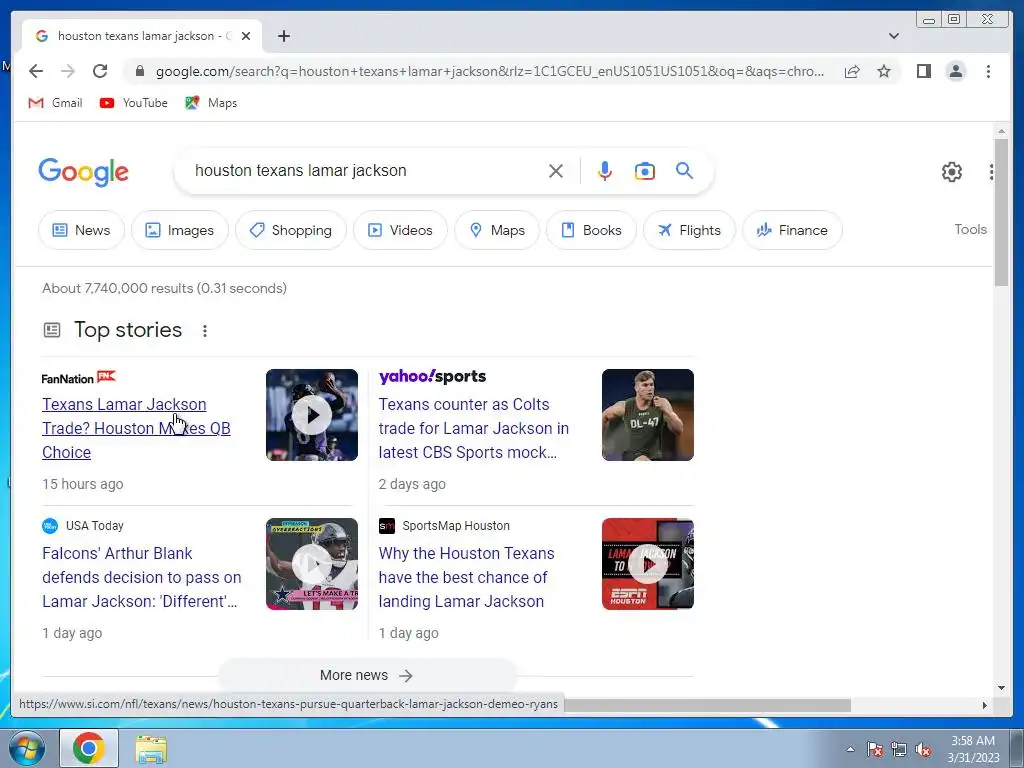Show hidden system tray icons

pos(850,749)
